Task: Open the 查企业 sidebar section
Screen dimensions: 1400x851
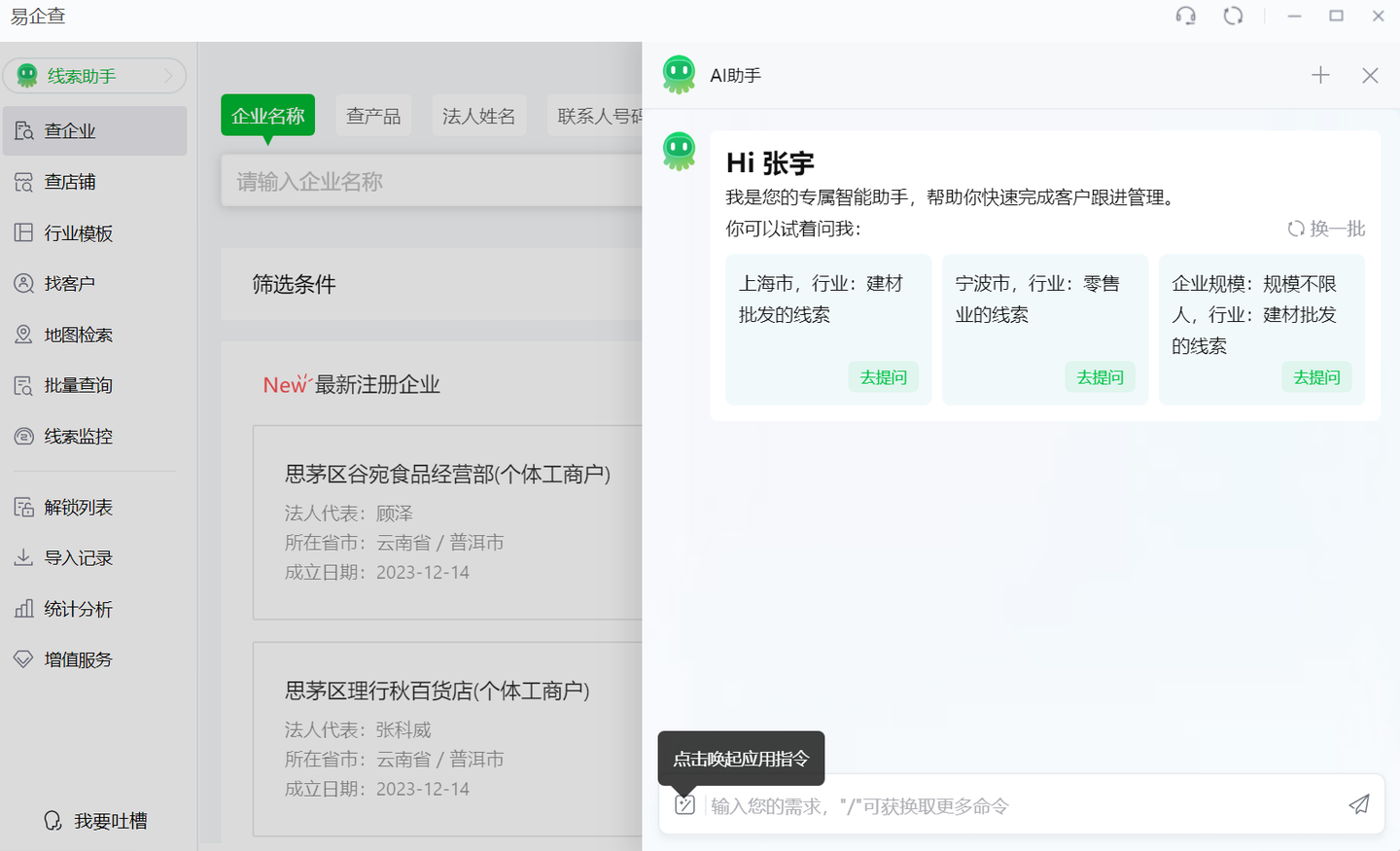Action: 73,130
